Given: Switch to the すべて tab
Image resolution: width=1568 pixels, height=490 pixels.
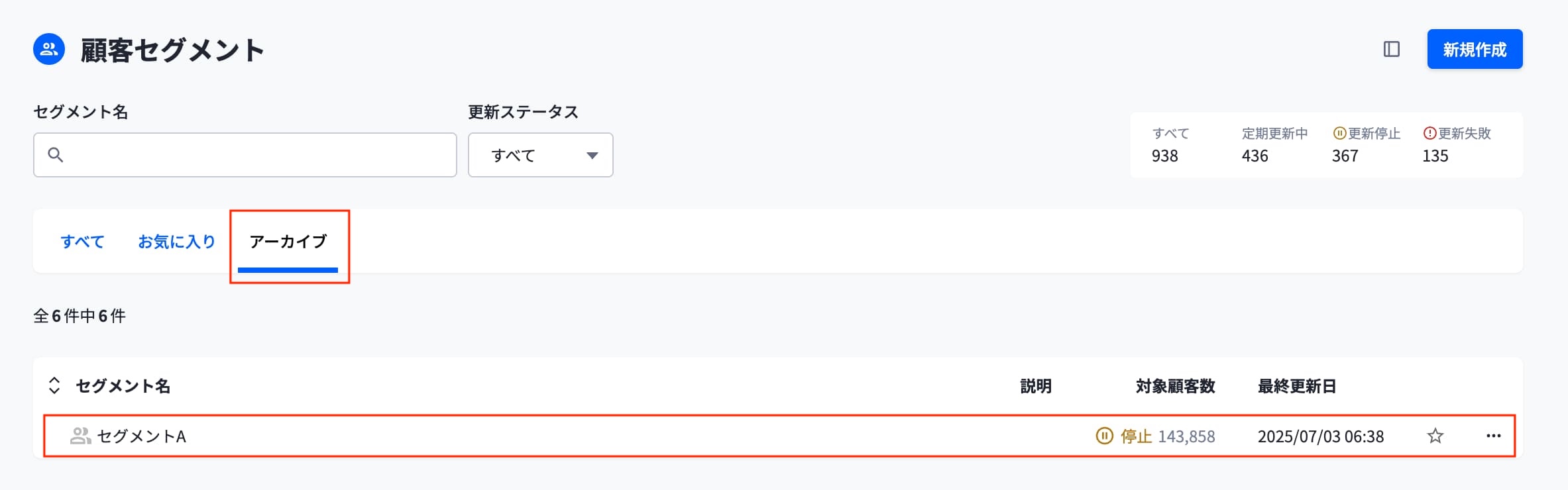Looking at the screenshot, I should pyautogui.click(x=82, y=242).
